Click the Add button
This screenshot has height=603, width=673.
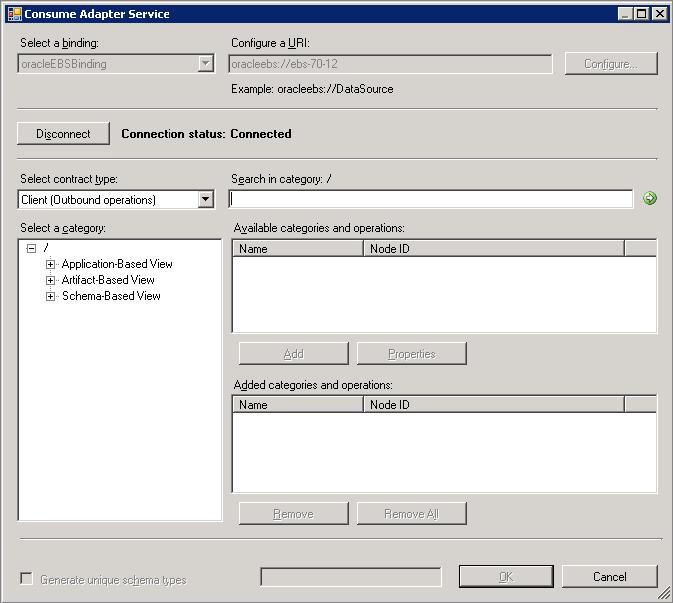(x=294, y=354)
